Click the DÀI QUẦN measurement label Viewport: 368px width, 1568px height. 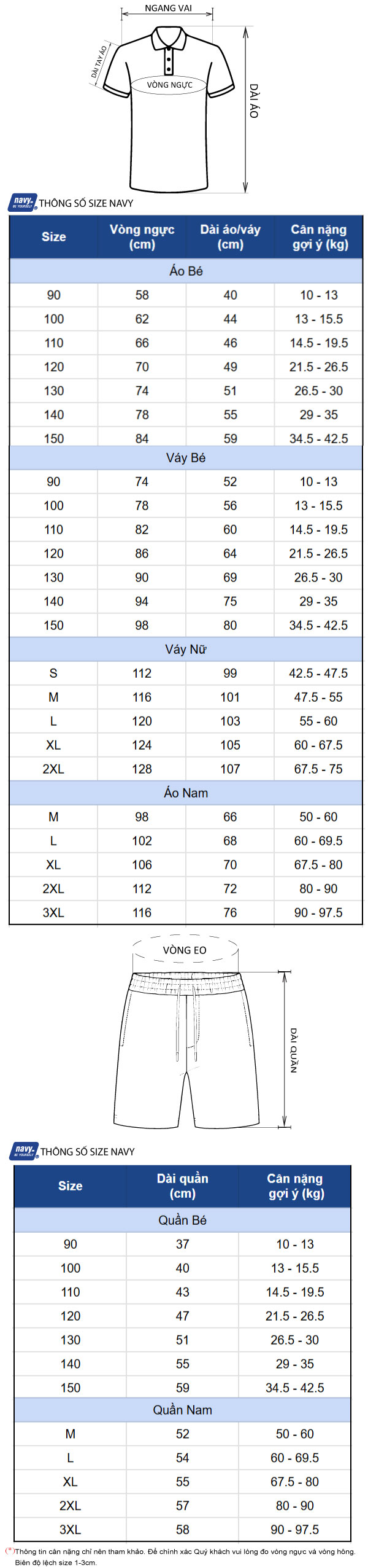(x=294, y=1050)
